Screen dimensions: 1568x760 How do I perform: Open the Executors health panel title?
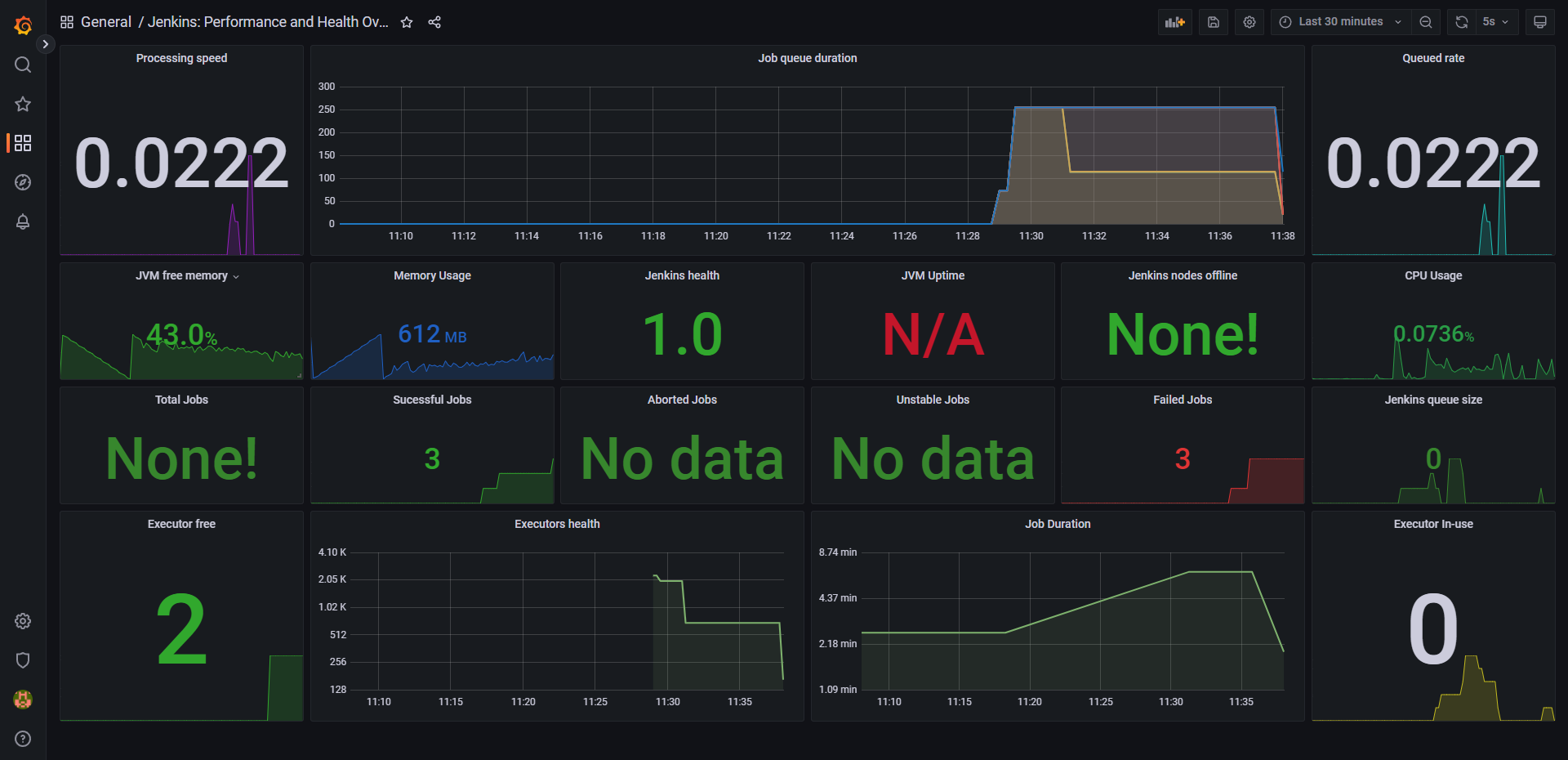coord(557,524)
